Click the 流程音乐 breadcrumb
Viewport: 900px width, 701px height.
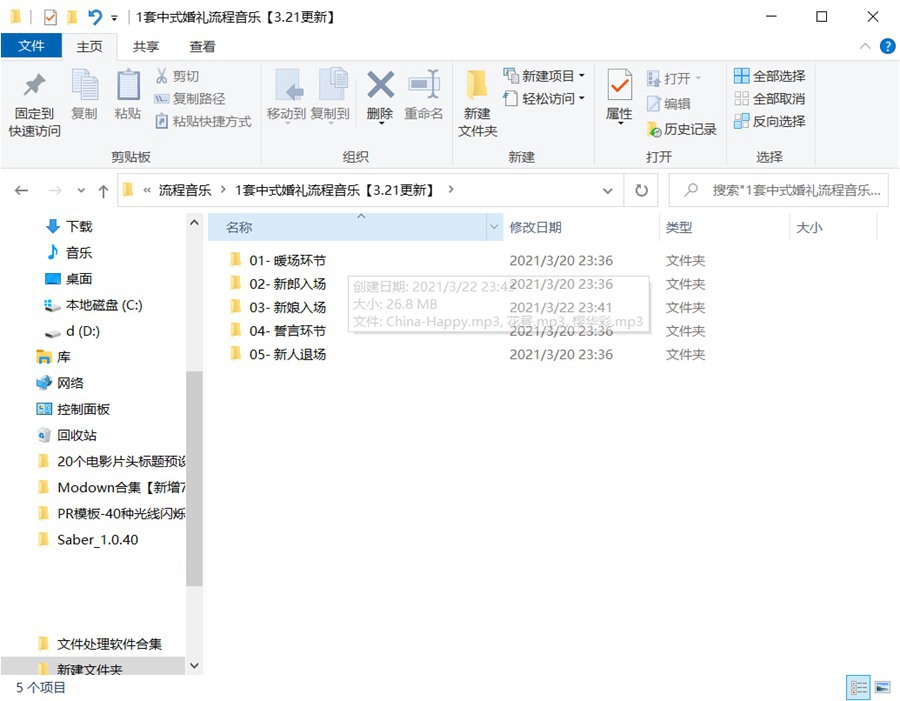(185, 190)
